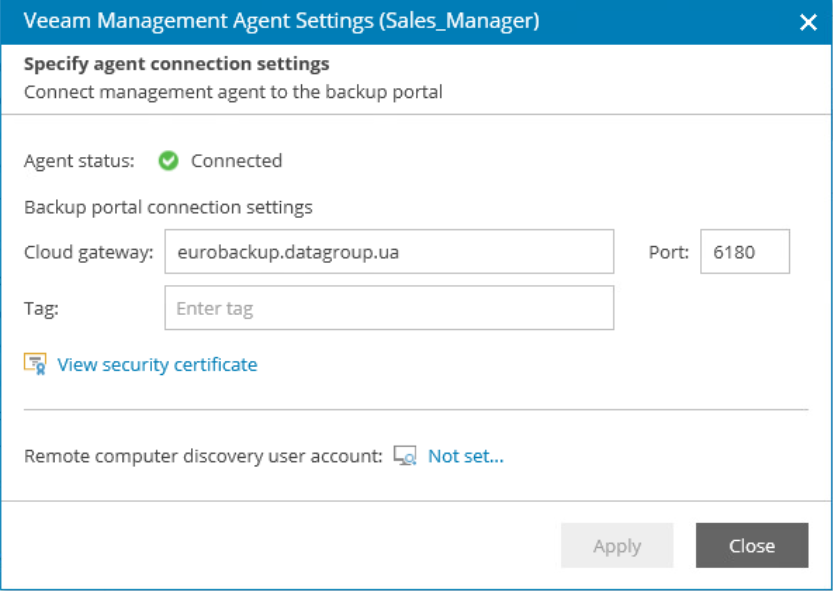833x591 pixels.
Task: Click the 'Port:' label
Action: tap(669, 252)
